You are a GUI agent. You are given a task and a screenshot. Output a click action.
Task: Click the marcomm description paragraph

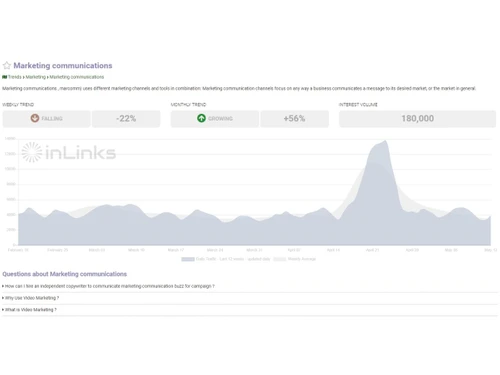[239, 88]
